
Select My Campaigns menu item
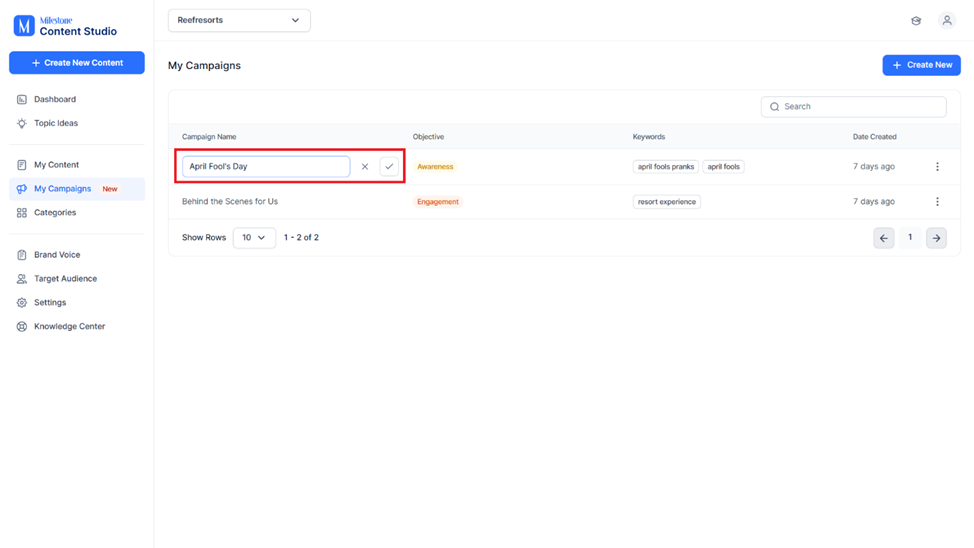[x=77, y=189]
